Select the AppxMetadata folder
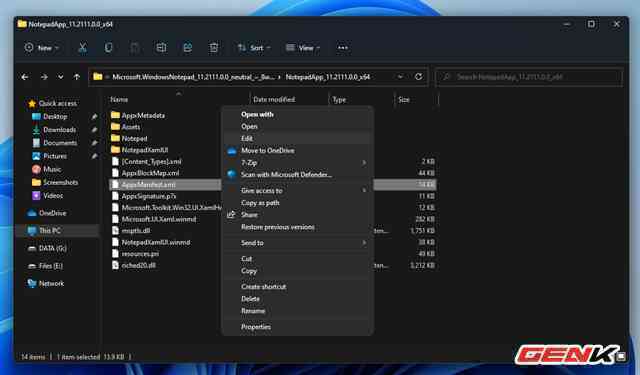This screenshot has width=640, height=375. click(x=143, y=115)
